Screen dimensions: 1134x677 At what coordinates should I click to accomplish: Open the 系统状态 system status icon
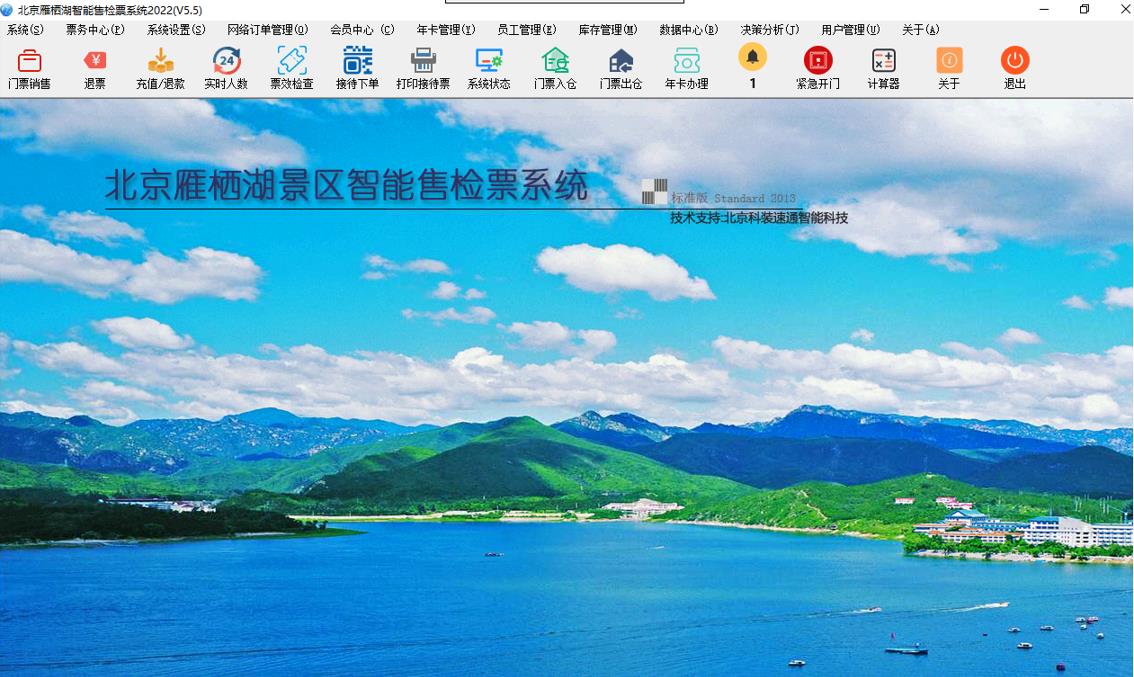coord(489,67)
